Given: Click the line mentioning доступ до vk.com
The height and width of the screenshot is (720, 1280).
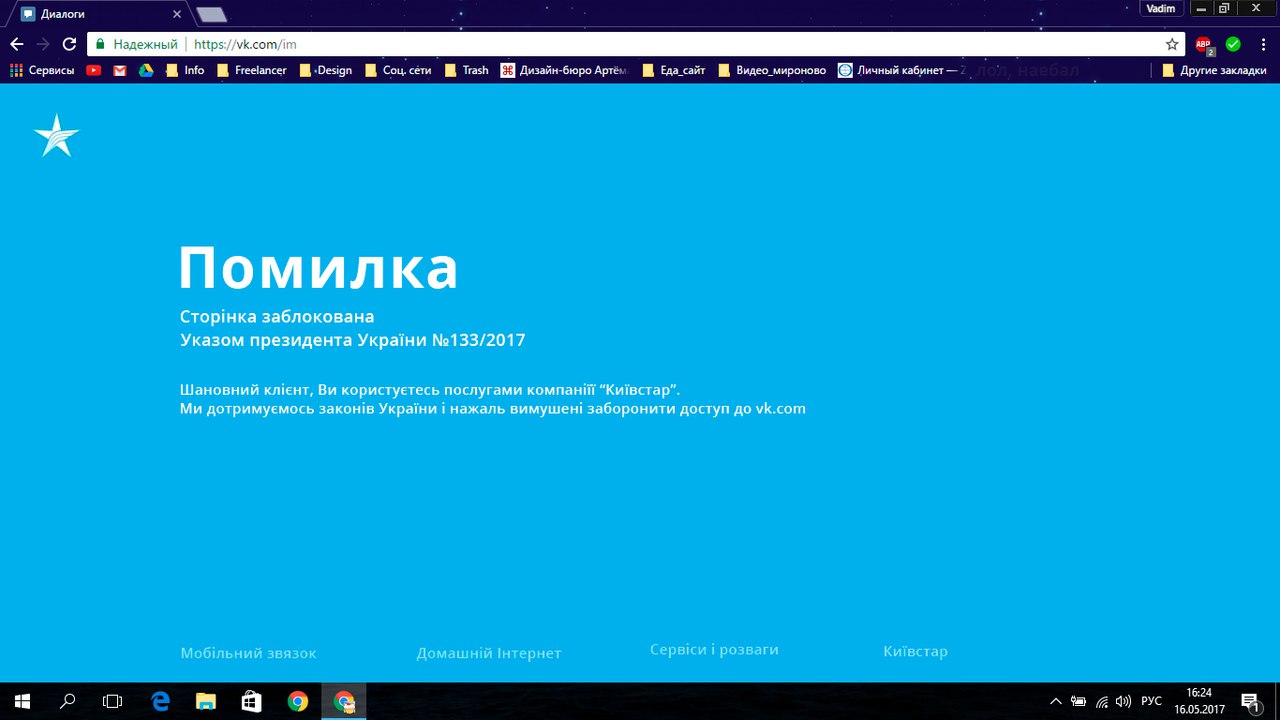Looking at the screenshot, I should pyautogui.click(x=493, y=409).
